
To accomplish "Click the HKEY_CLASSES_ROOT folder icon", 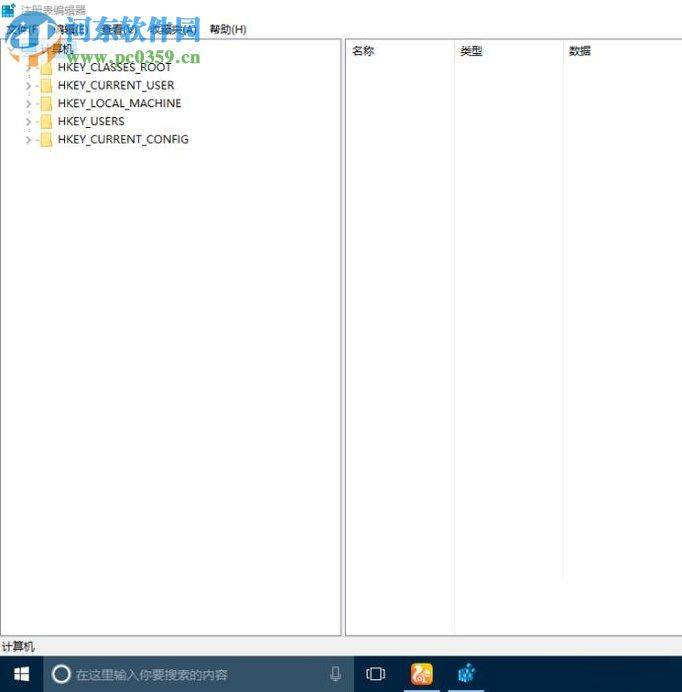I will [x=46, y=68].
